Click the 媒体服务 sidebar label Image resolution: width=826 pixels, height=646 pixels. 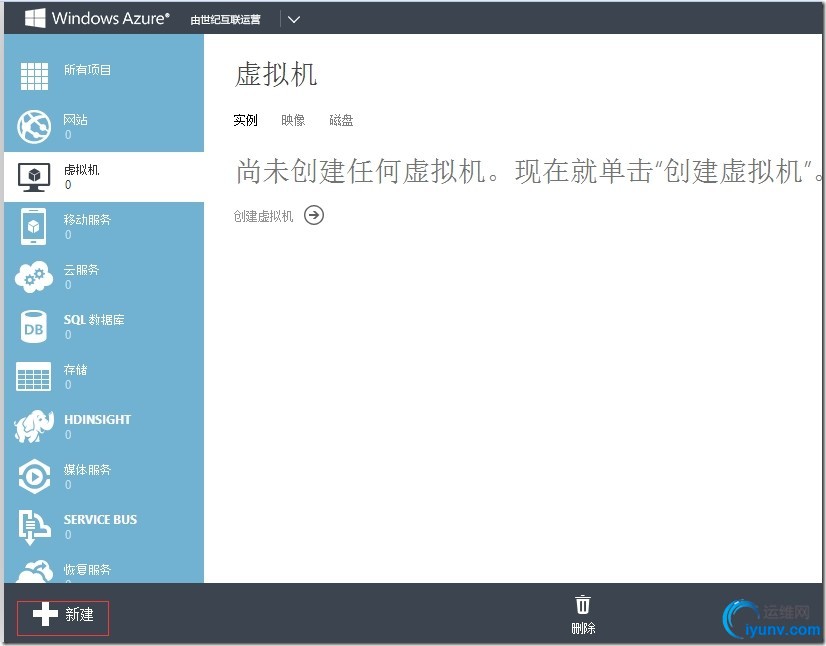[87, 469]
